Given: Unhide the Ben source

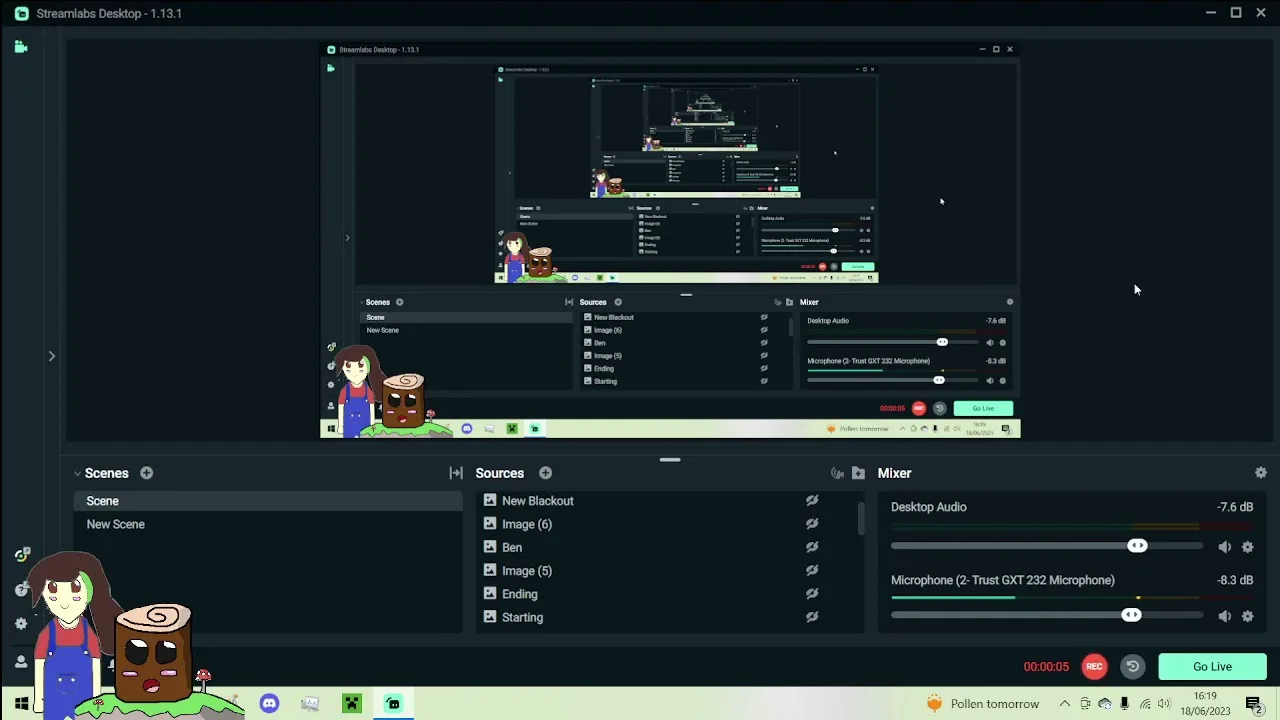Looking at the screenshot, I should (812, 547).
